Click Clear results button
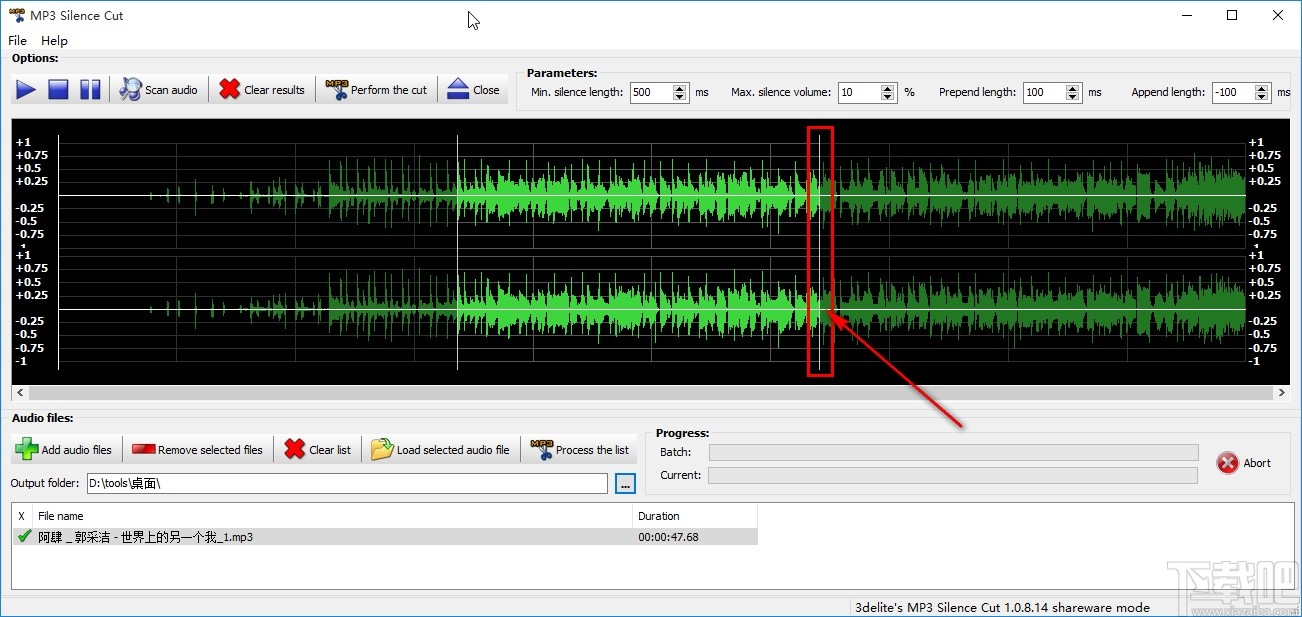This screenshot has height=617, width=1302. pyautogui.click(x=262, y=90)
